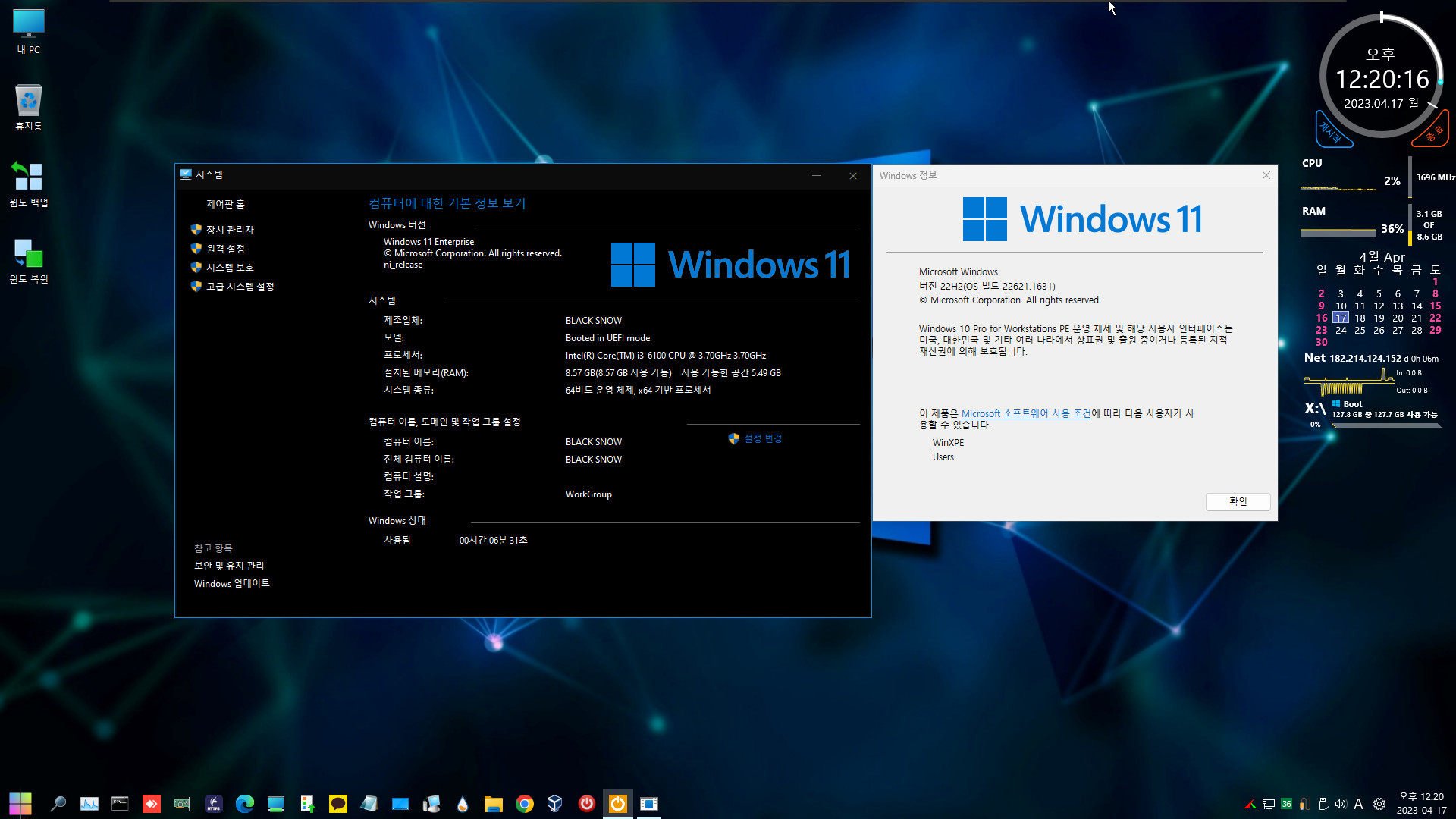Click the Net IP address widget text

1365,358
